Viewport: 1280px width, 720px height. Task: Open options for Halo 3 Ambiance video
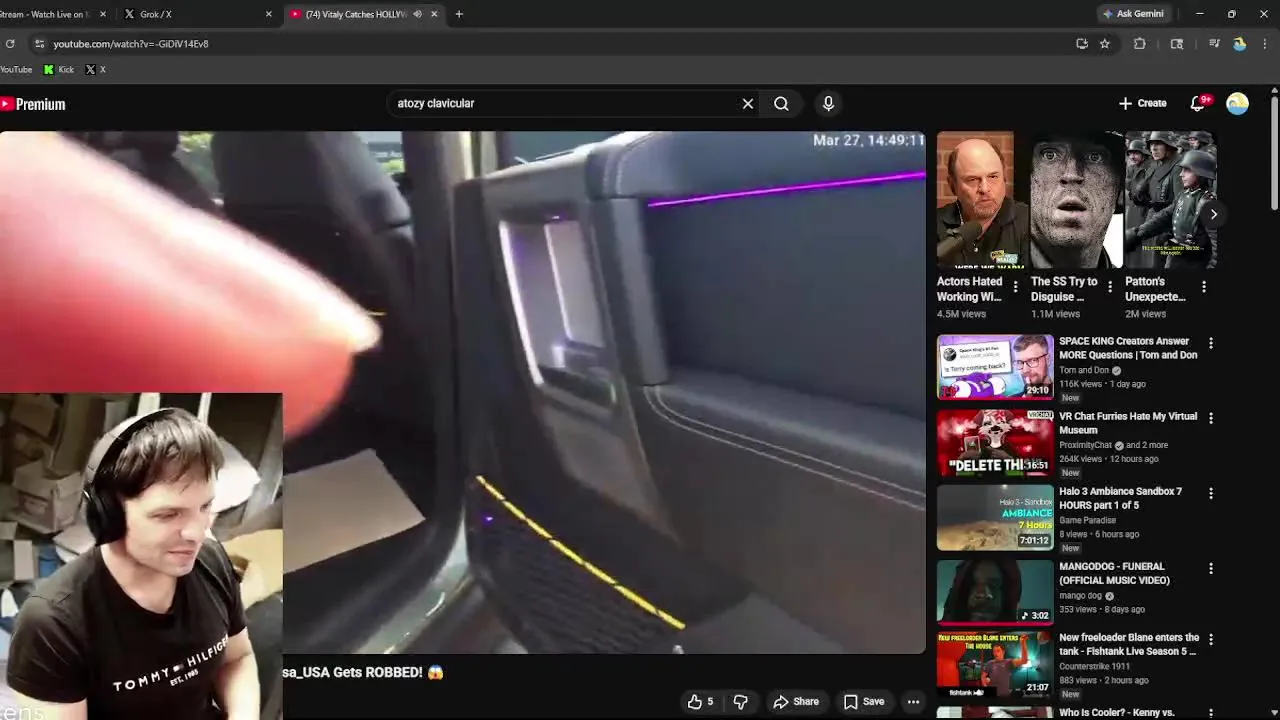(x=1211, y=493)
